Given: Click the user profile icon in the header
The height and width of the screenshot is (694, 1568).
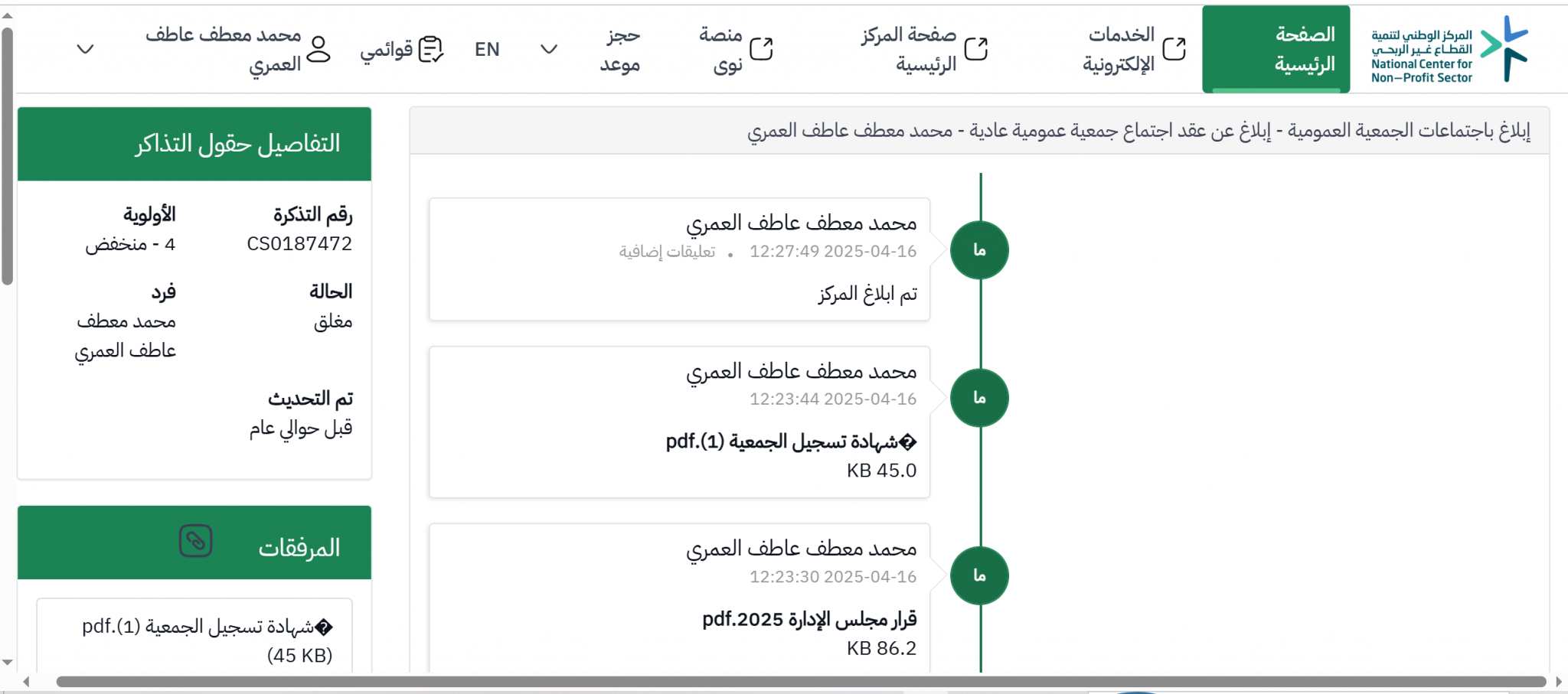Looking at the screenshot, I should (318, 49).
